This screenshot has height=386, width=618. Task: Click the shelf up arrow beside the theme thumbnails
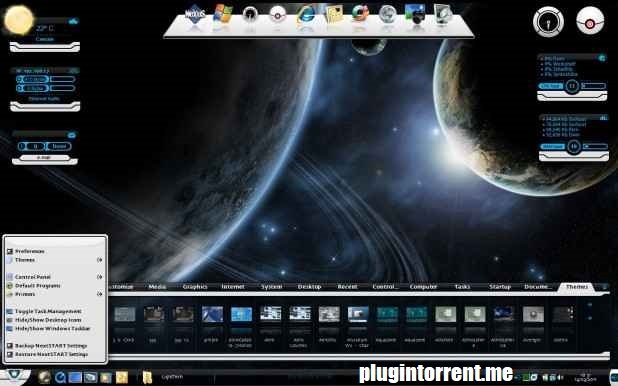[590, 305]
